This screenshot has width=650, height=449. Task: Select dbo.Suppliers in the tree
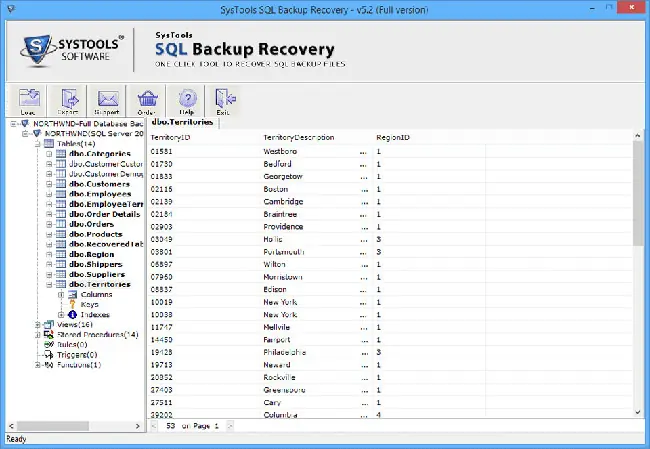[97, 274]
